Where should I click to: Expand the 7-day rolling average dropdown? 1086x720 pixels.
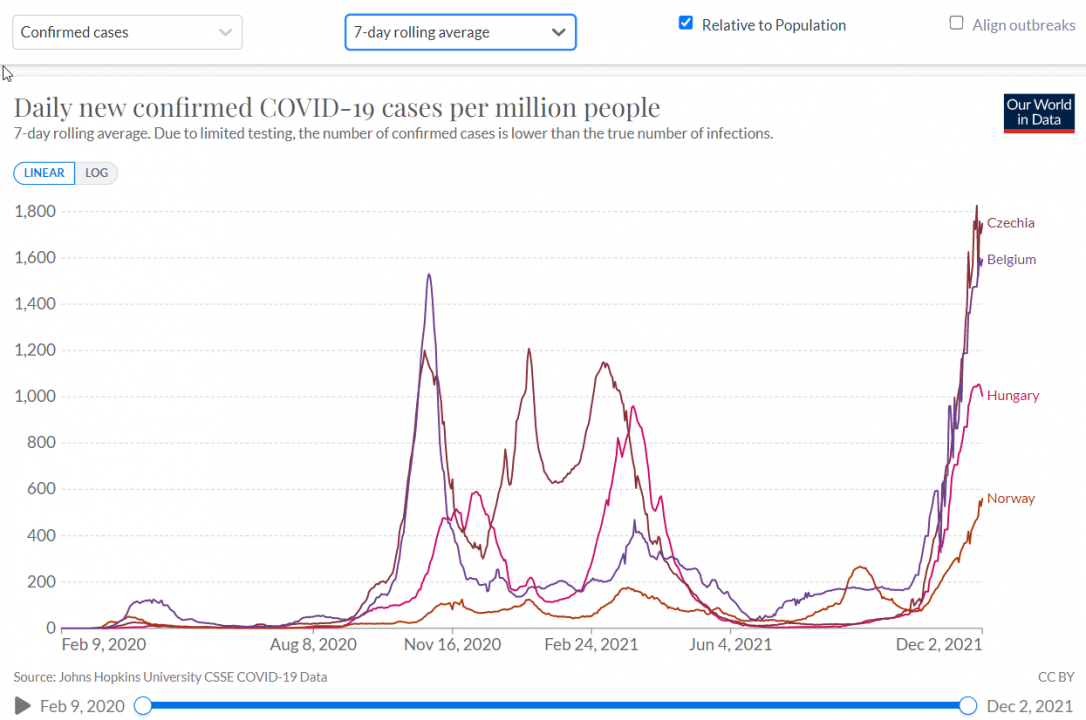[460, 32]
